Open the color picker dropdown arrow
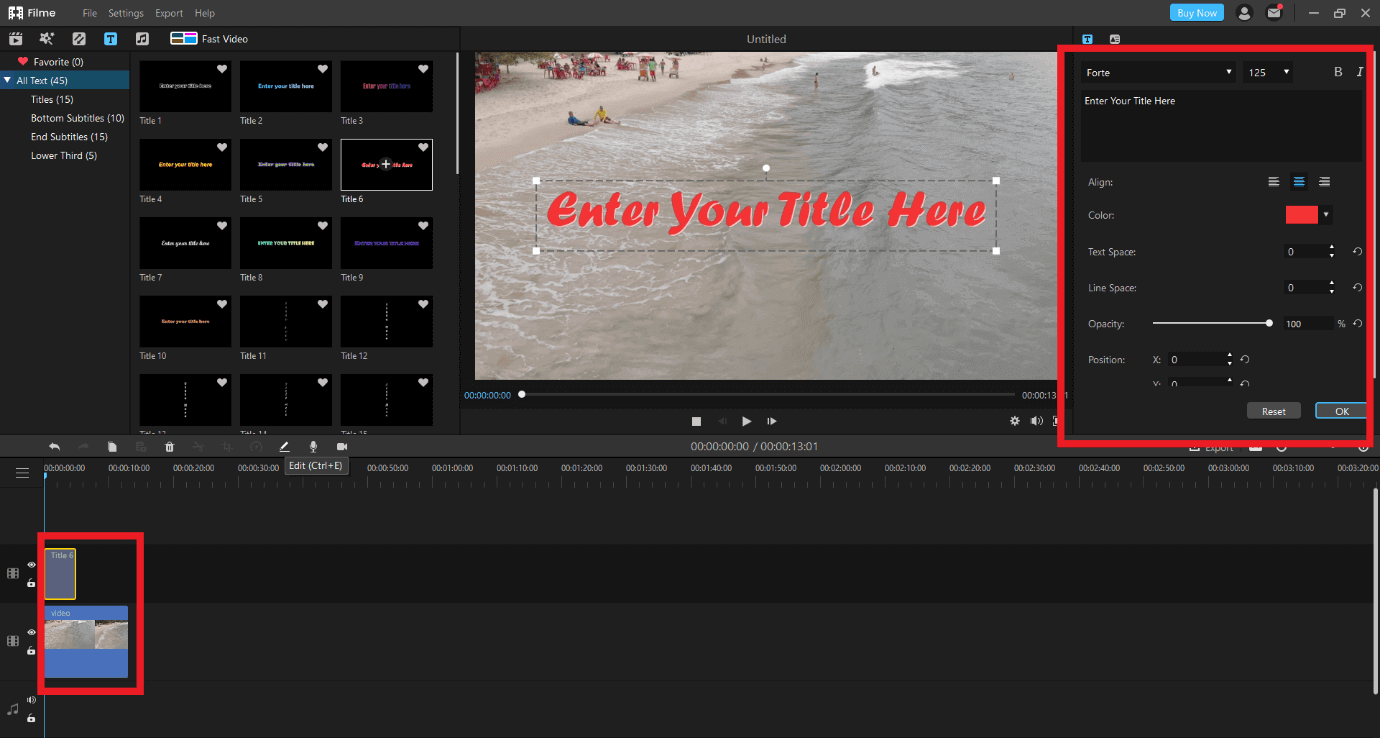1380x738 pixels. point(1326,215)
